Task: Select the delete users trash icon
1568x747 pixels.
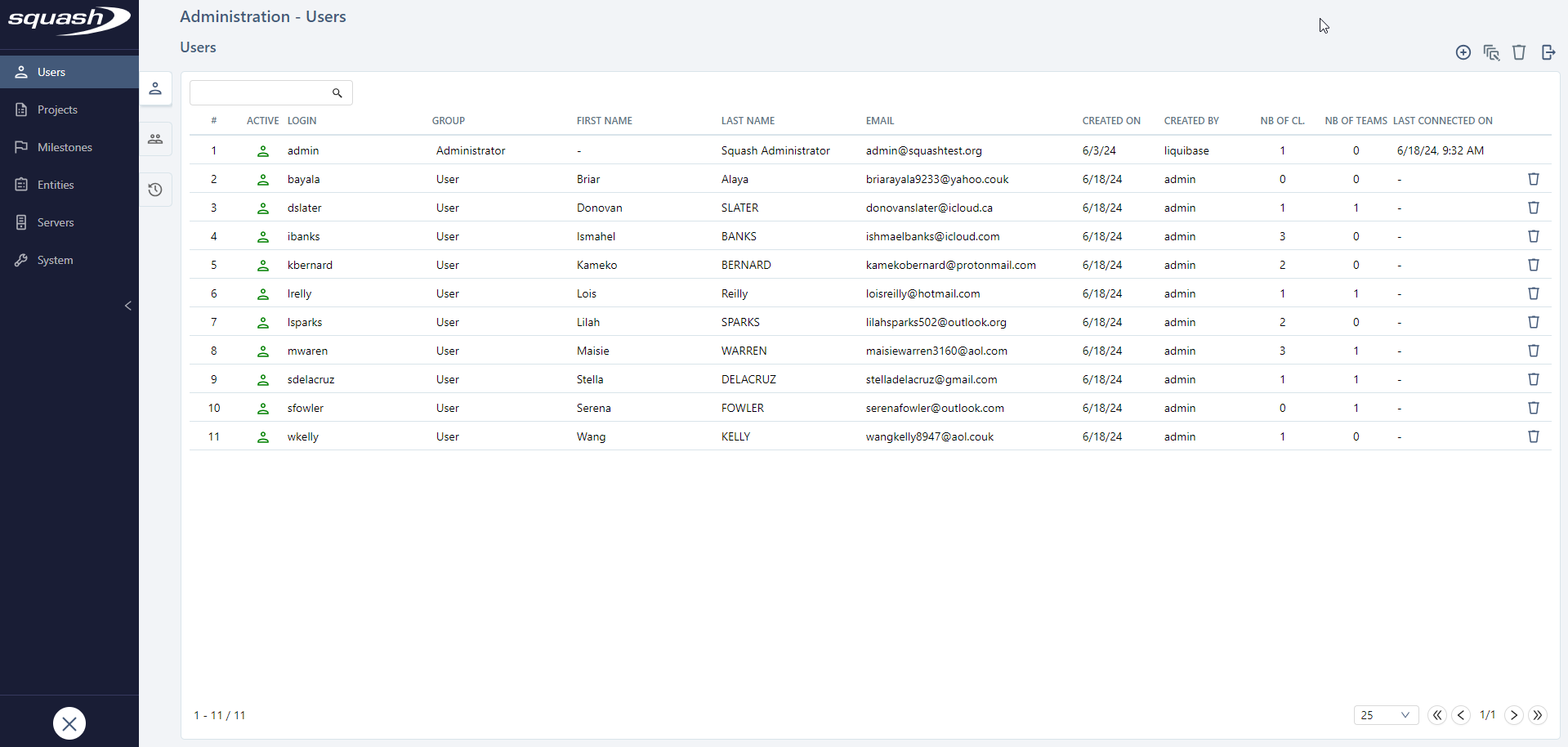Action: [1519, 52]
